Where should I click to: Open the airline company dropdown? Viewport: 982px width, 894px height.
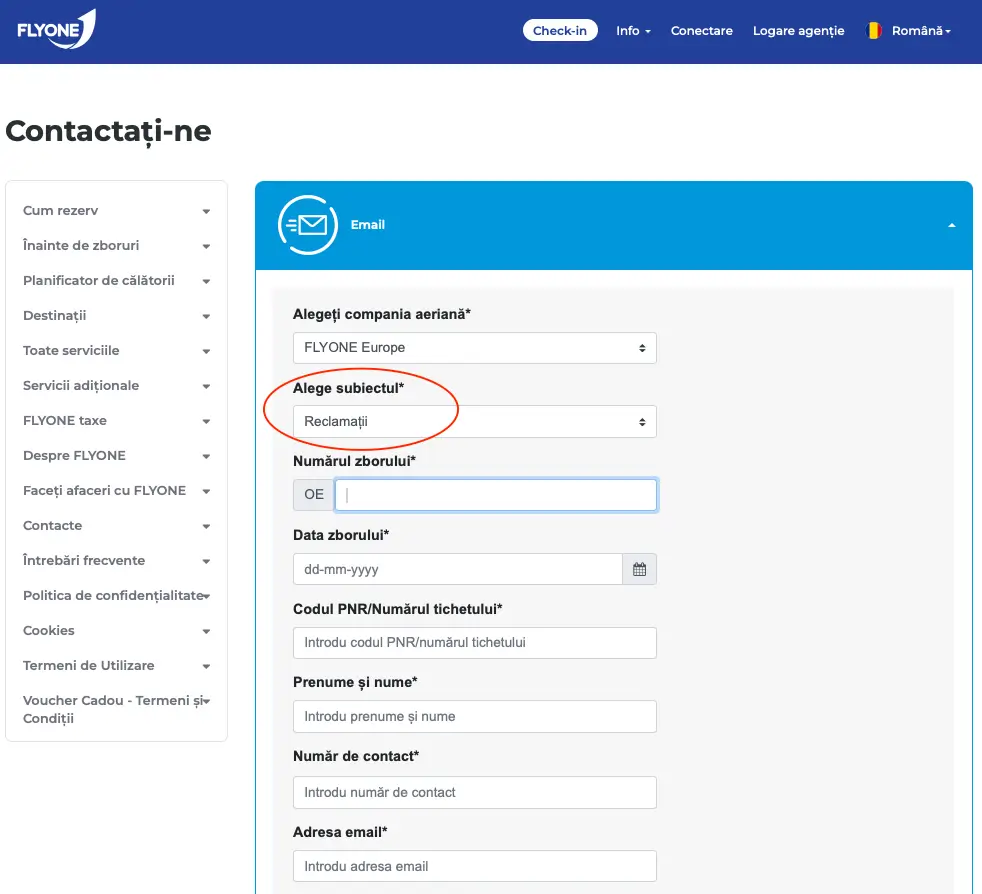(x=475, y=348)
